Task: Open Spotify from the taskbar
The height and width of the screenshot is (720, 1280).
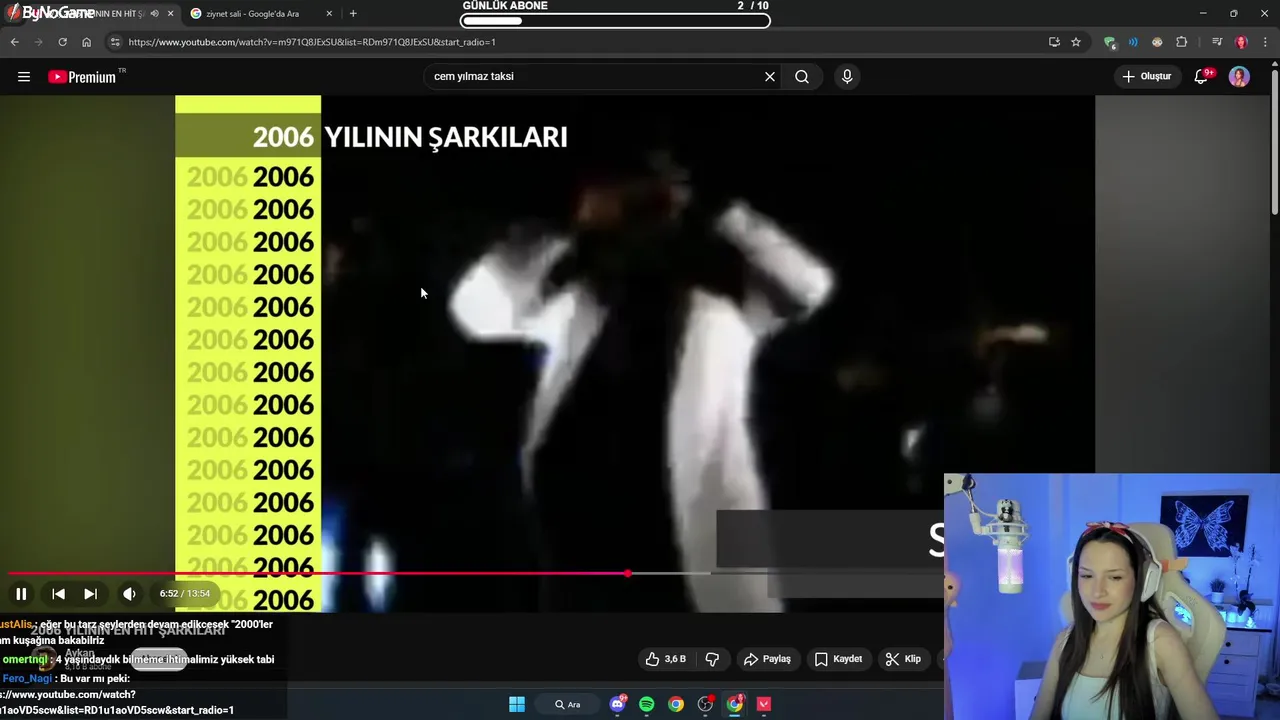Action: (647, 704)
